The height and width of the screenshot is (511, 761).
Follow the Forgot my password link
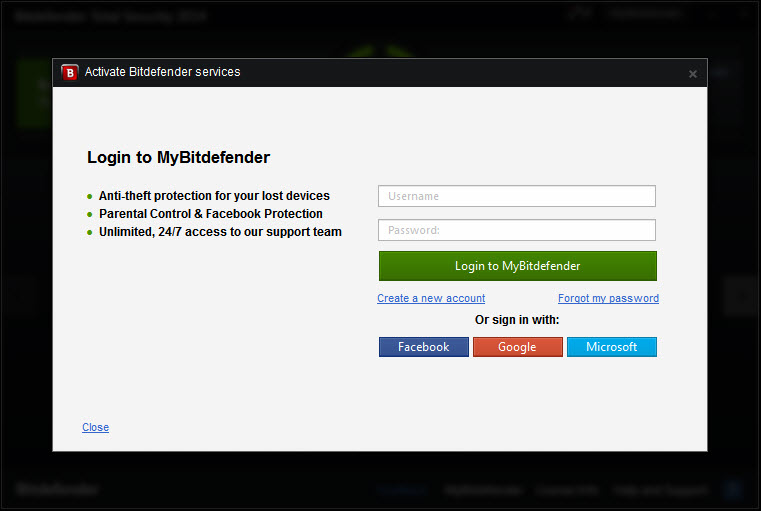[608, 298]
